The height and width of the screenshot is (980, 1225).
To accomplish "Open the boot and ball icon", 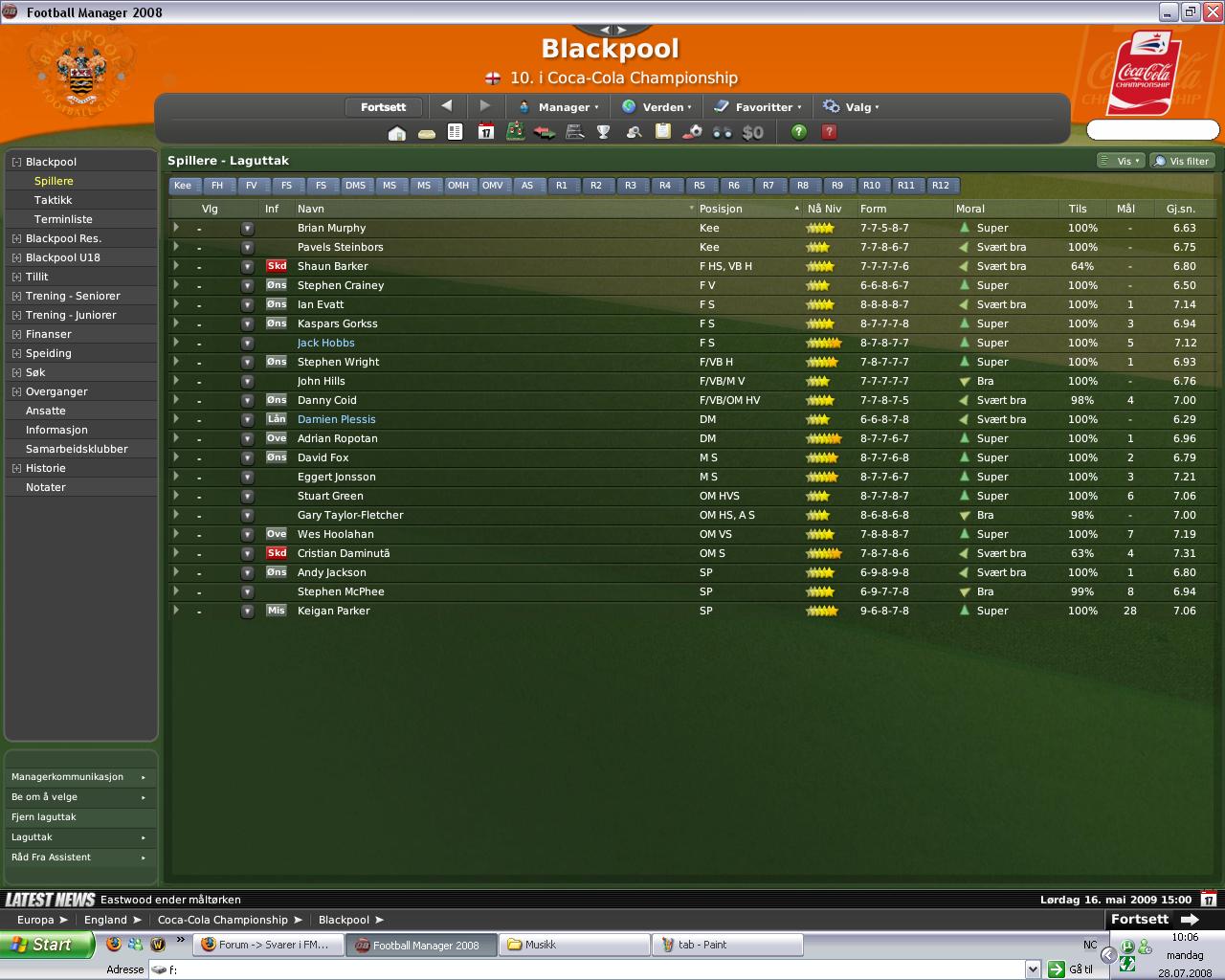I will 693,132.
